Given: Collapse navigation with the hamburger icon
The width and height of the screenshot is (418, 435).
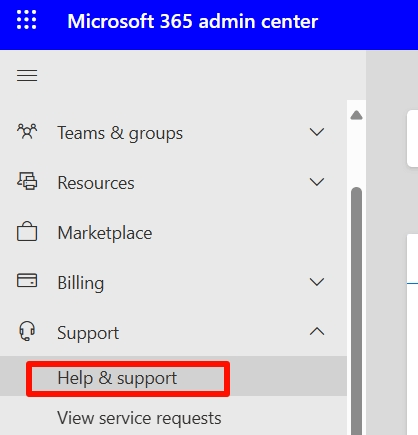Looking at the screenshot, I should pyautogui.click(x=27, y=76).
